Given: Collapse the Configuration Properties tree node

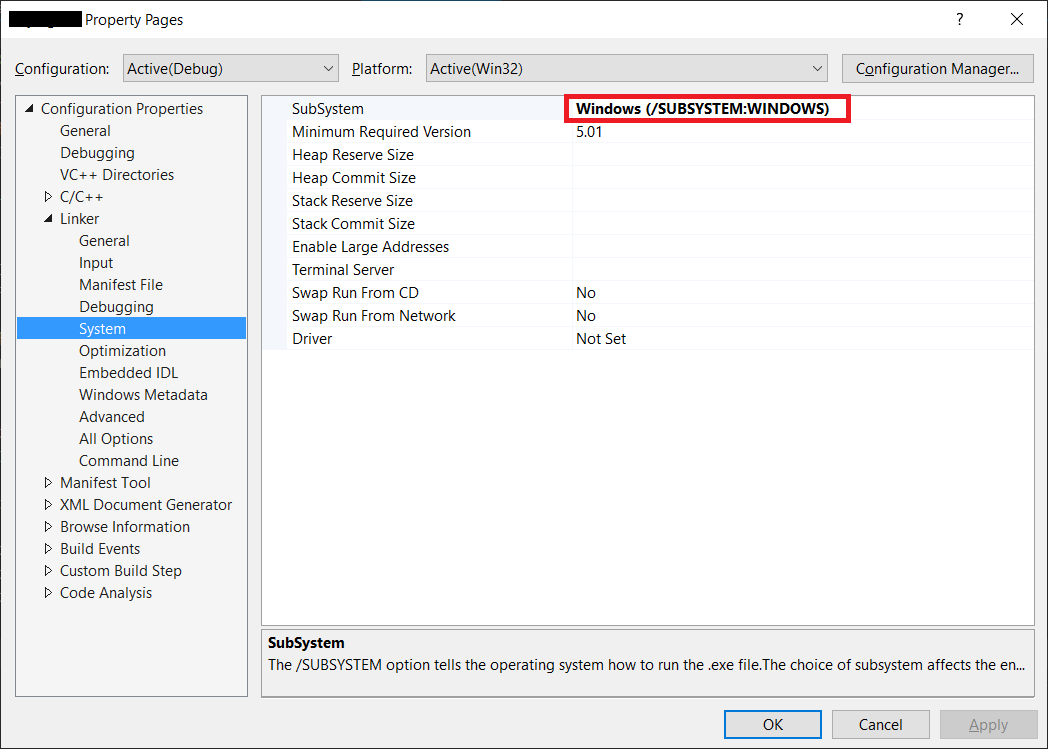Looking at the screenshot, I should [x=28, y=108].
